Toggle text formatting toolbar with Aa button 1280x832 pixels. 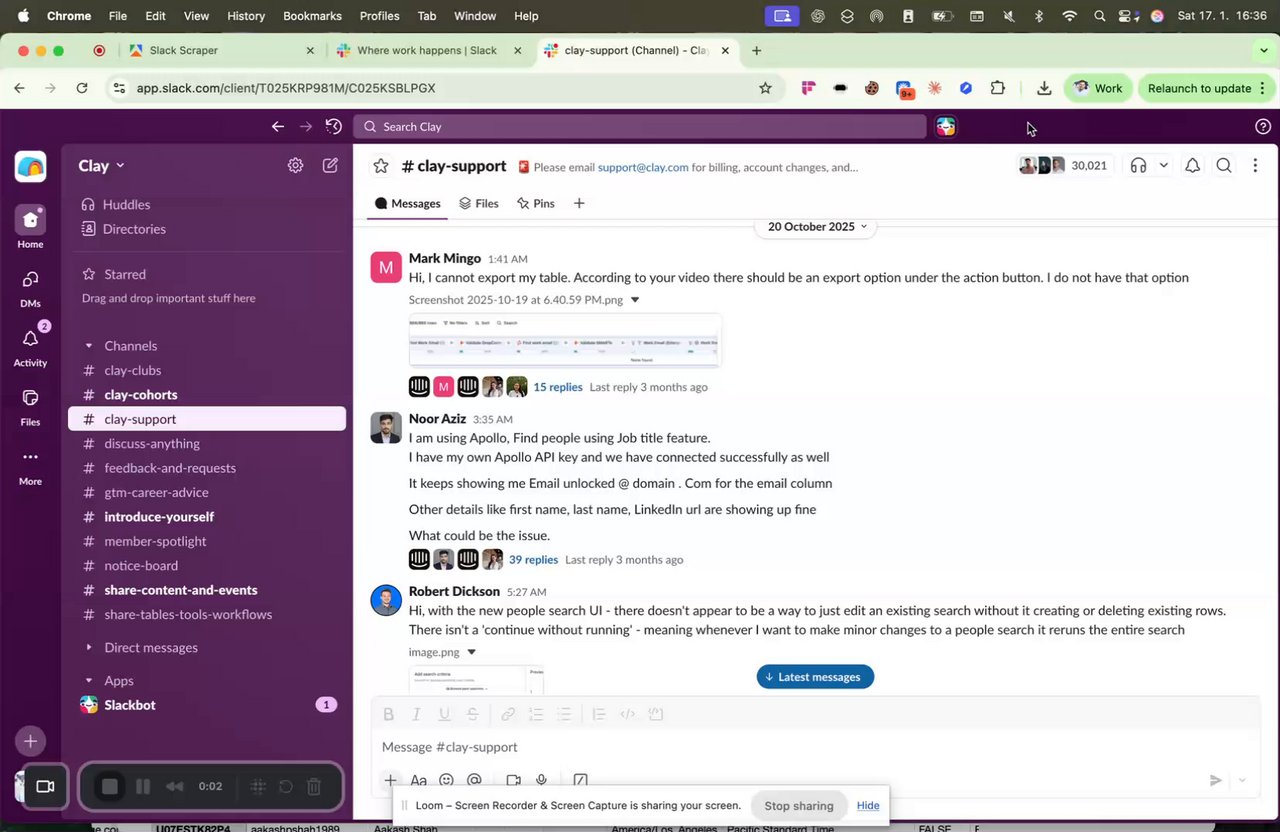[418, 781]
